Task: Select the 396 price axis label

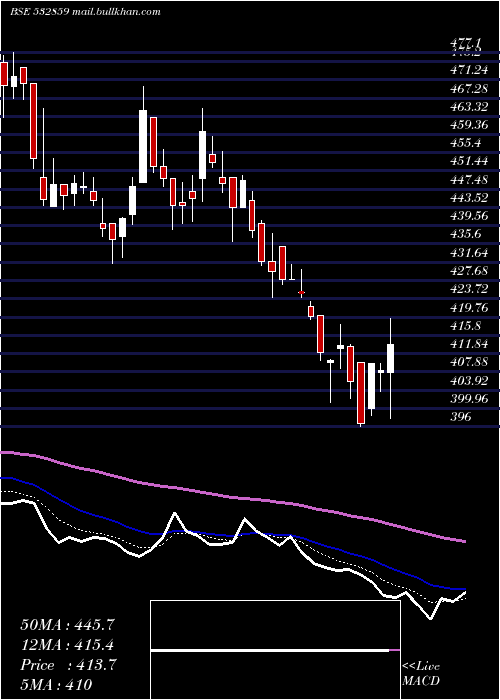Action: click(x=461, y=417)
